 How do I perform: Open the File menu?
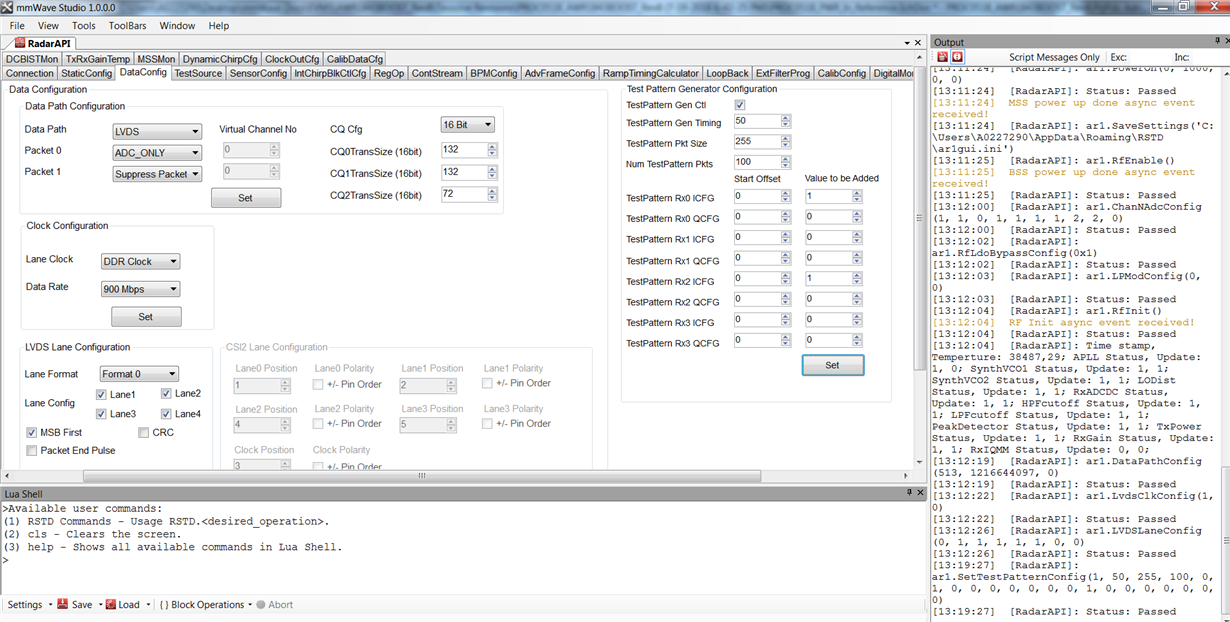(x=17, y=25)
